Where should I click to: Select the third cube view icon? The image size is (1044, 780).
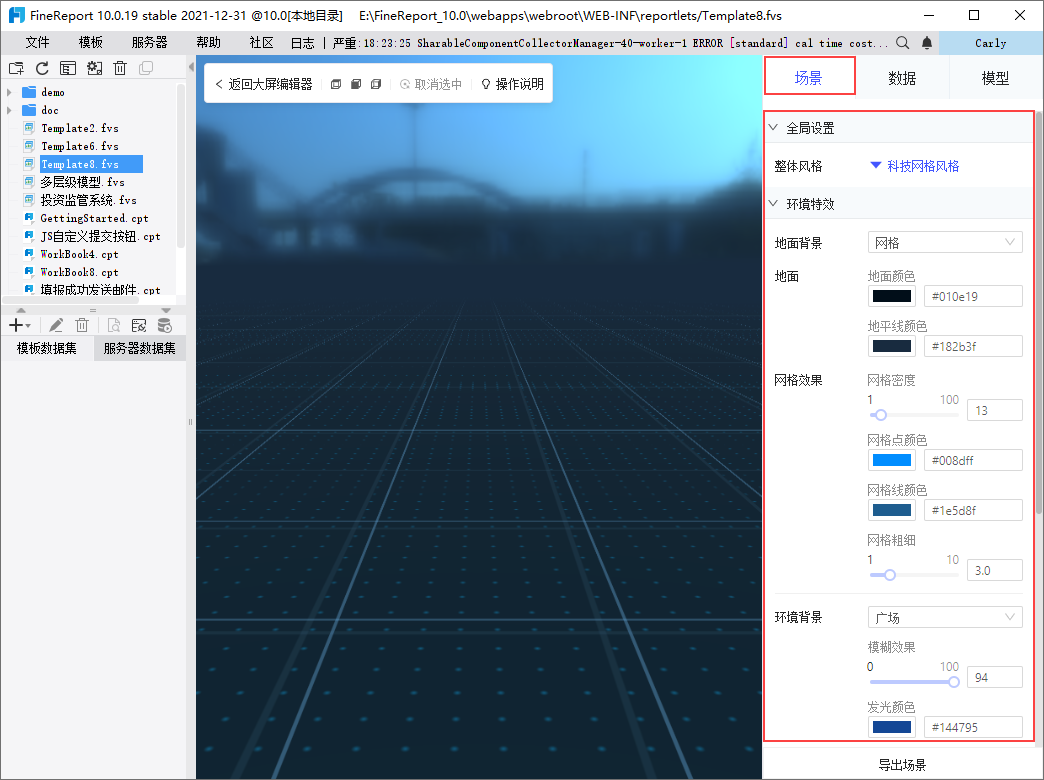tap(376, 84)
